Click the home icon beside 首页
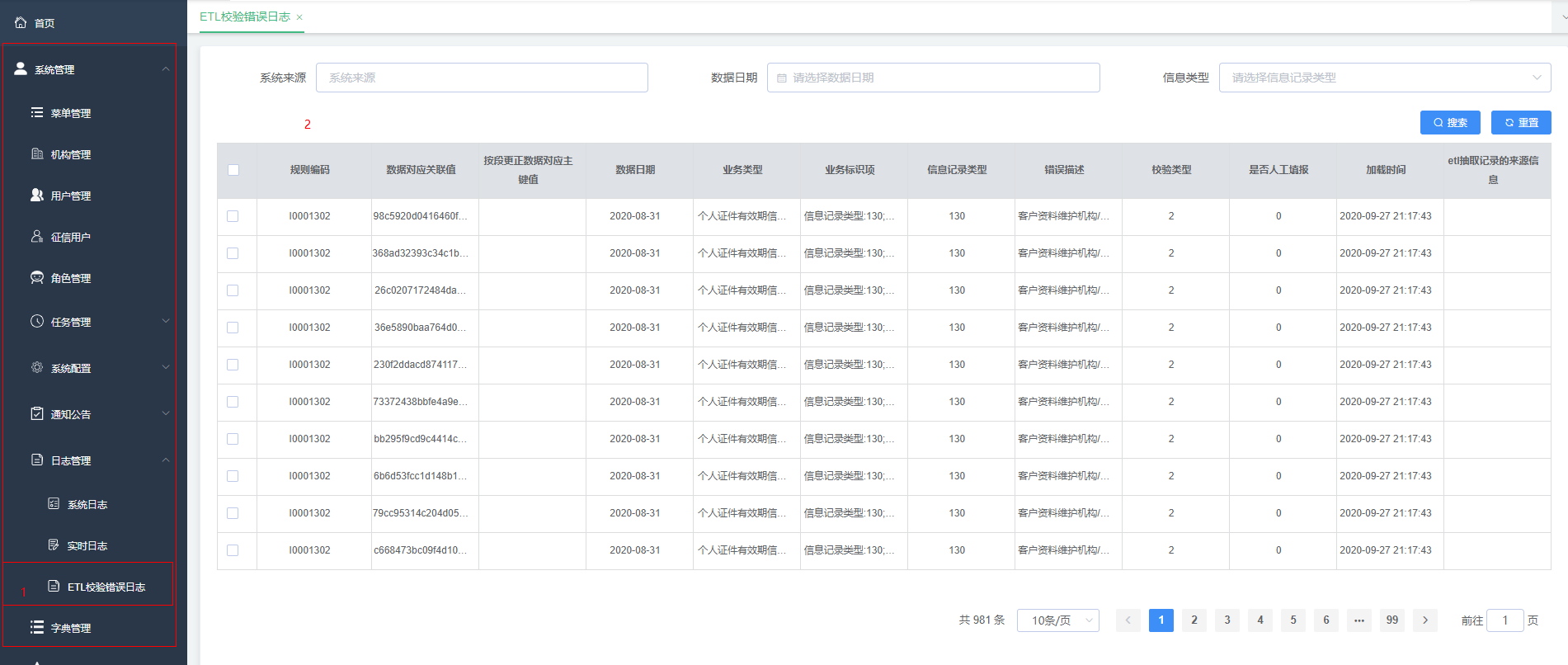 (21, 22)
